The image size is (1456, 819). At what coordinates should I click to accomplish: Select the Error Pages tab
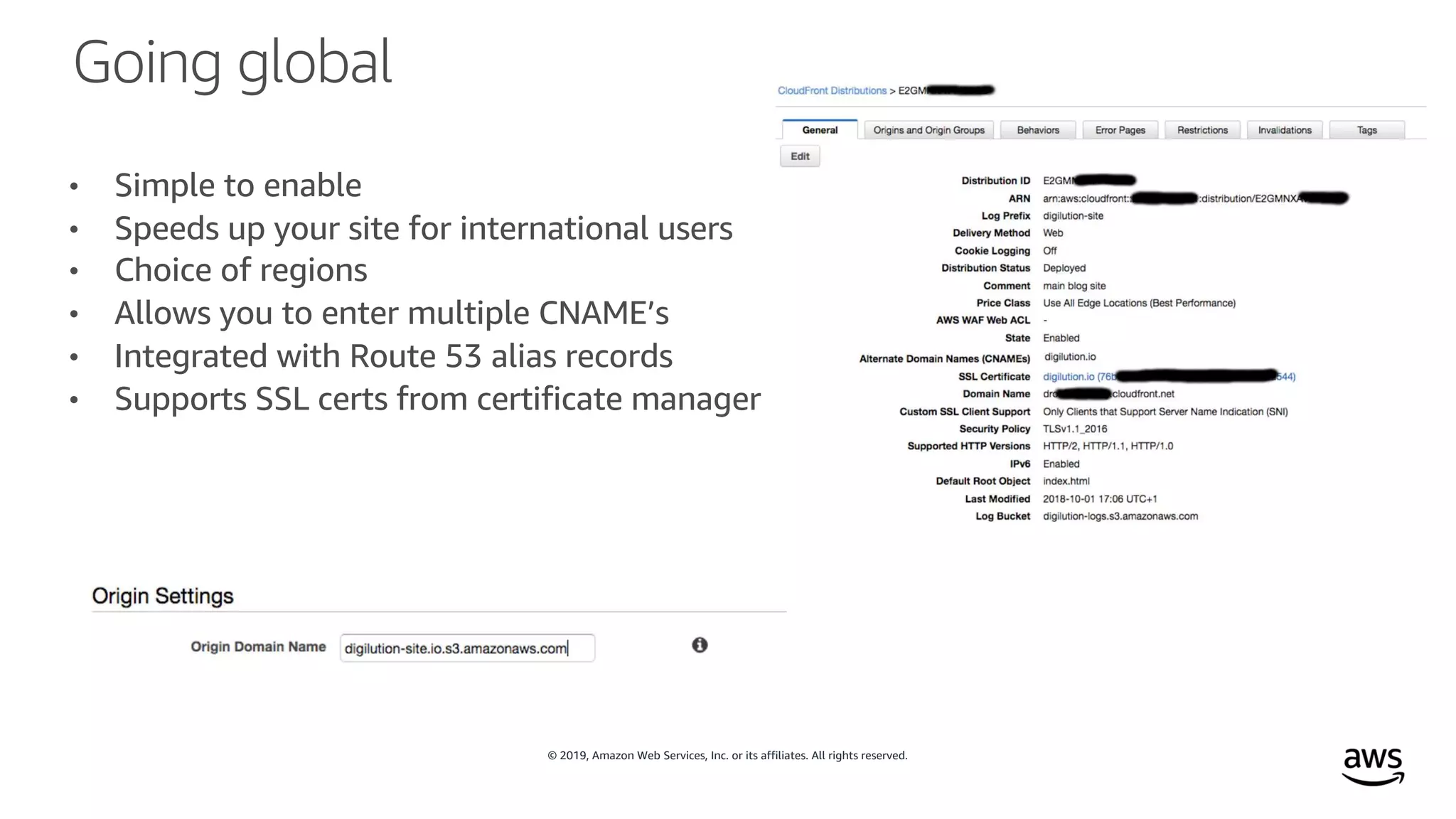(1120, 130)
